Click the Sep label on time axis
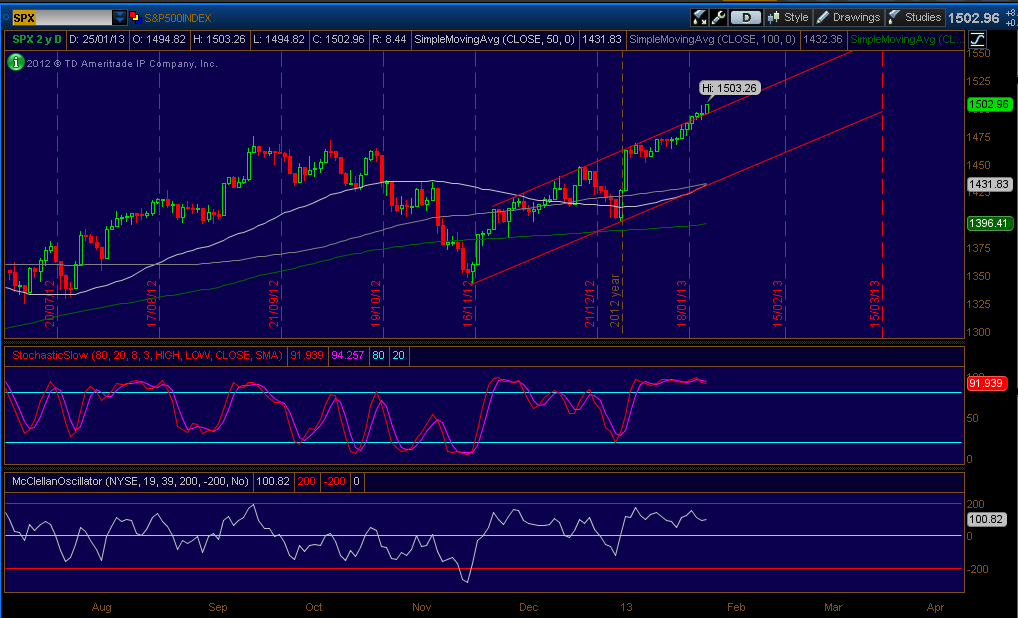The image size is (1018, 618). [218, 608]
